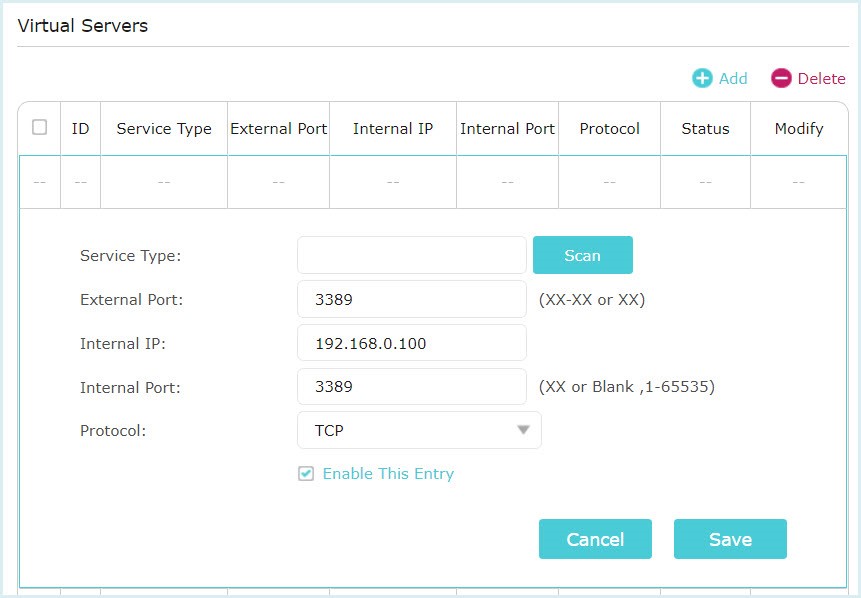Click the Virtual Servers page title
This screenshot has width=861, height=598.
click(83, 25)
